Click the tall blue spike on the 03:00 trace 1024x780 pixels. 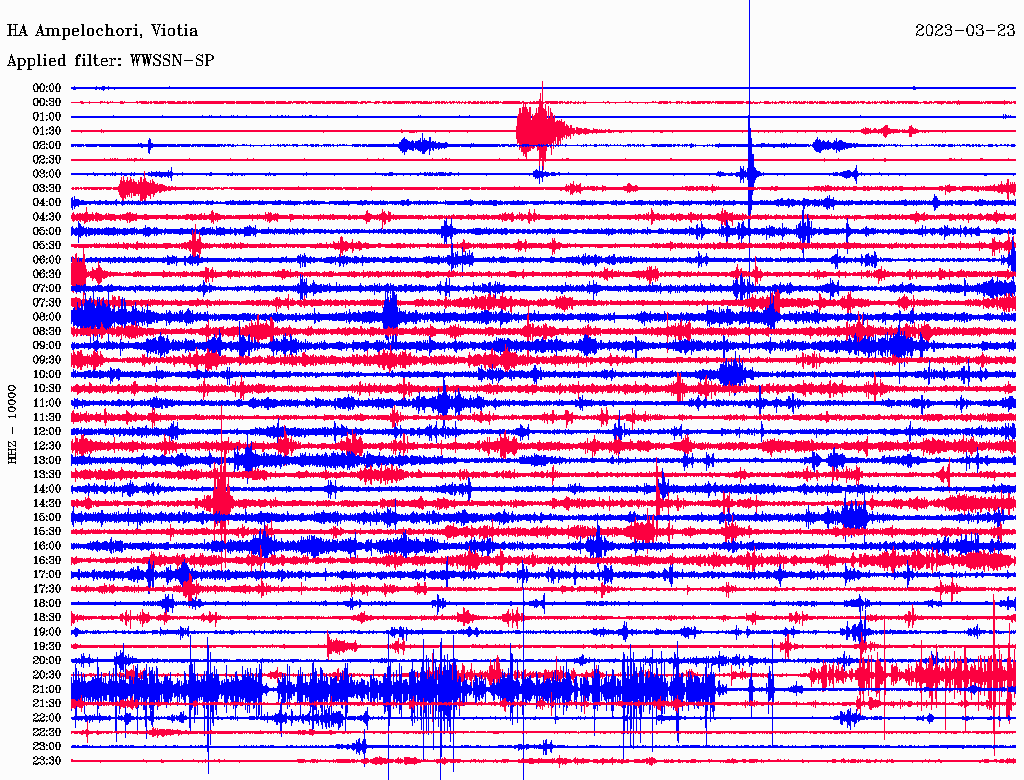coord(749,172)
